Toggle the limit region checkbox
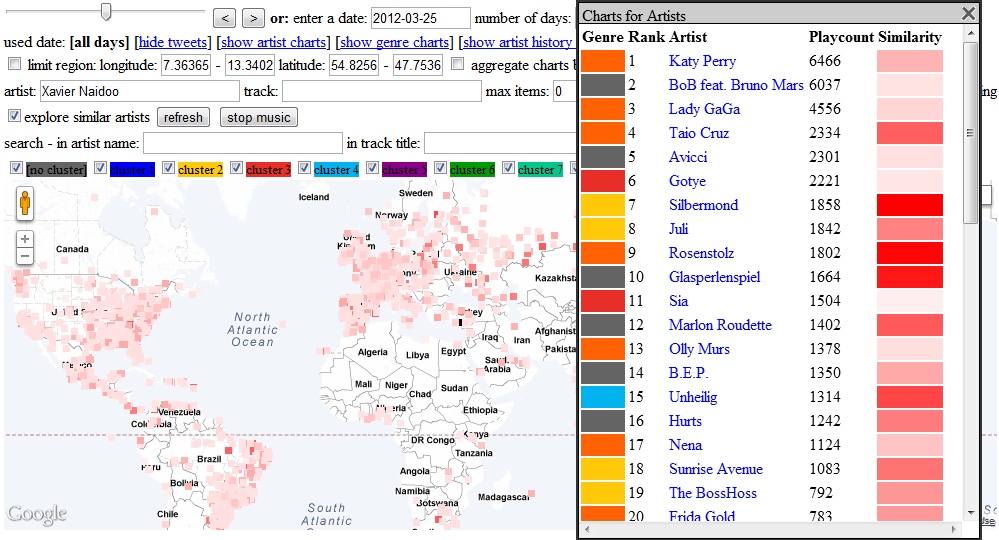The image size is (999, 540). coord(15,64)
